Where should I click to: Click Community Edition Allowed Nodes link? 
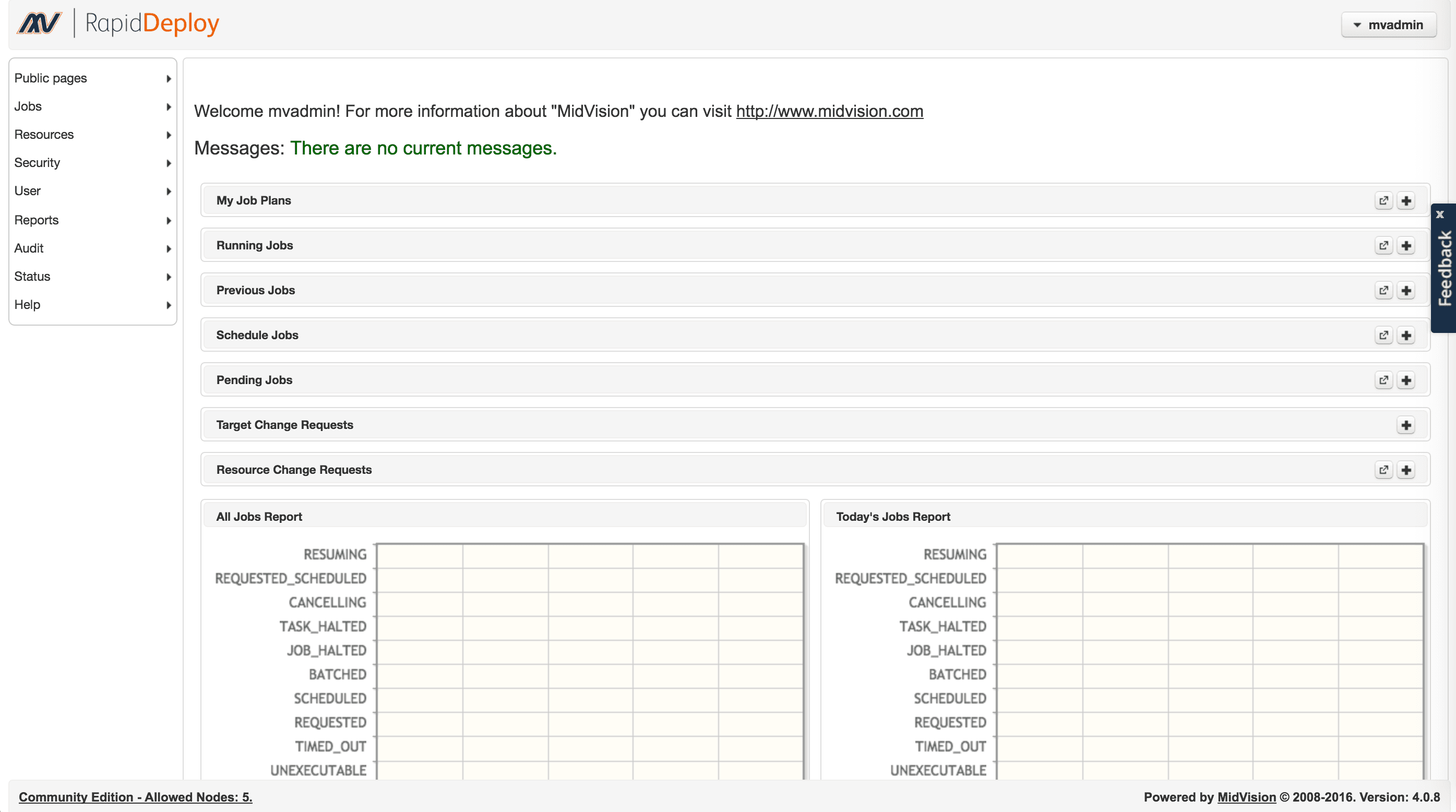[135, 797]
